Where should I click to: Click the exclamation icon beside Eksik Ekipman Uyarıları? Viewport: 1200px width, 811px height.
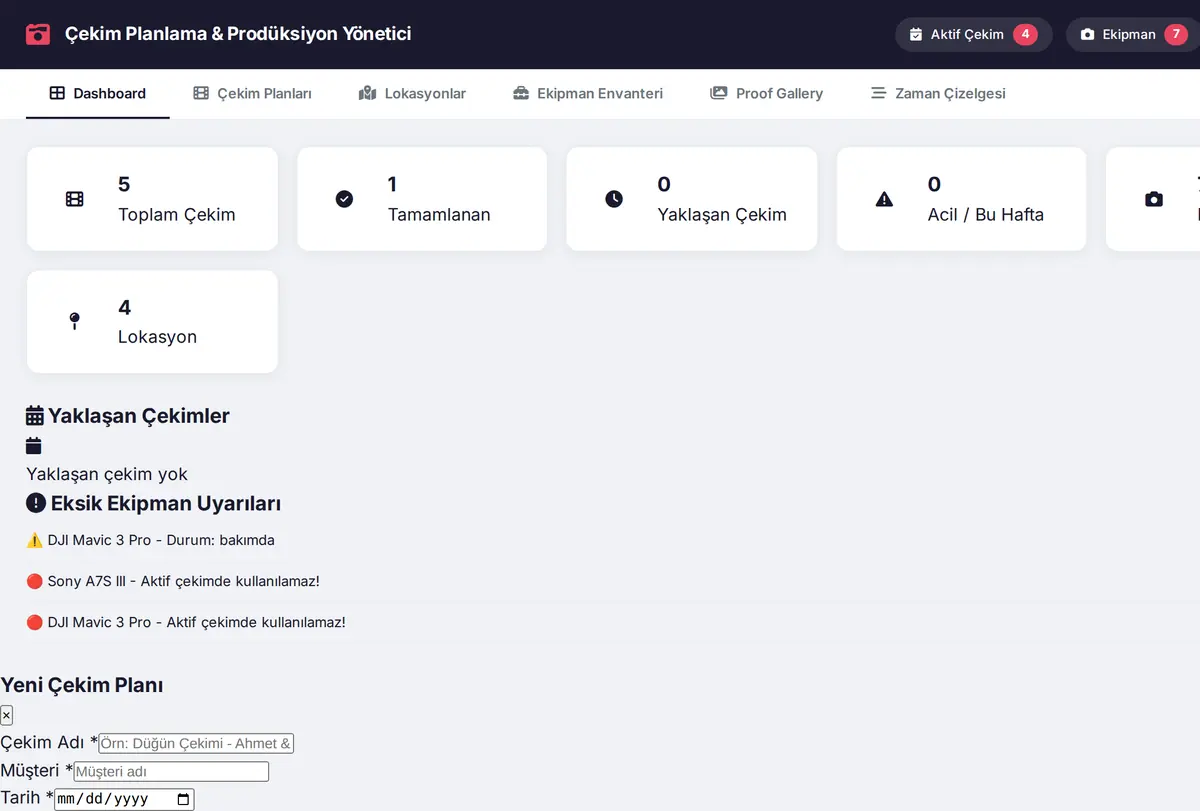pyautogui.click(x=36, y=503)
